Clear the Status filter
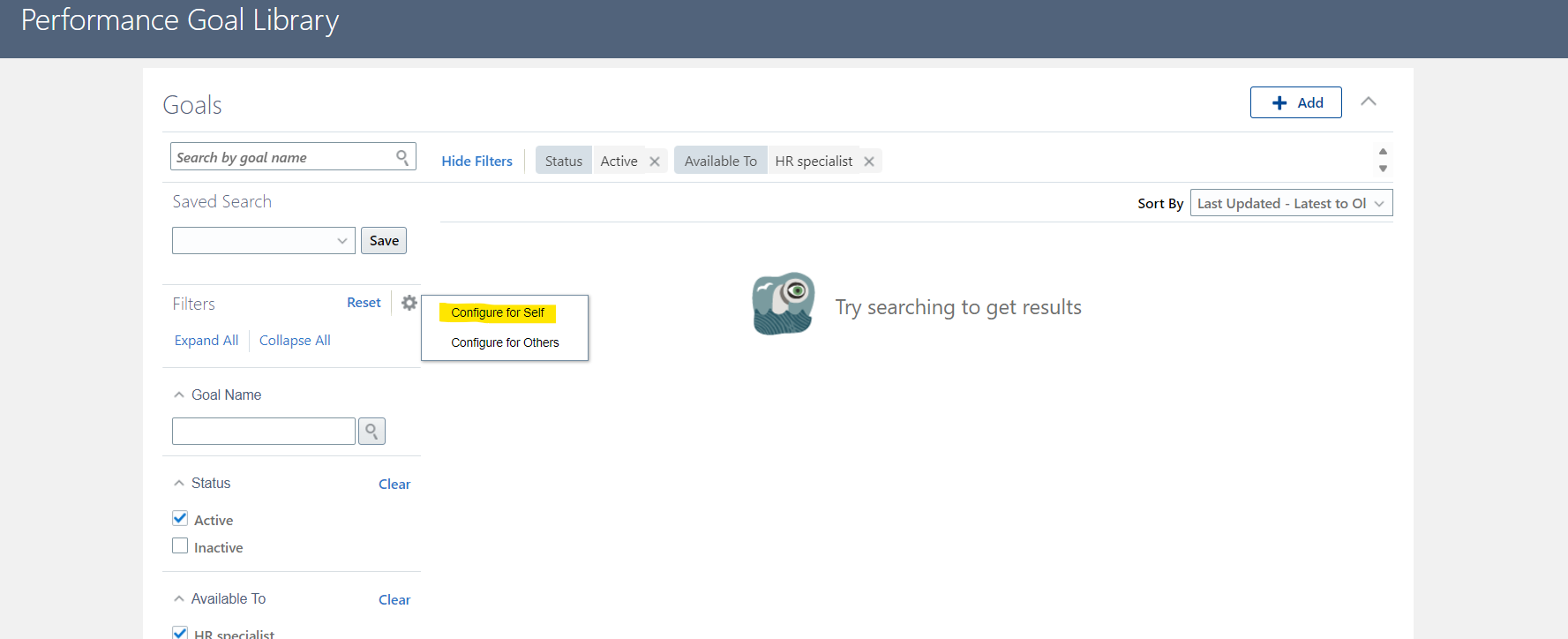The height and width of the screenshot is (639, 1568). 394,484
